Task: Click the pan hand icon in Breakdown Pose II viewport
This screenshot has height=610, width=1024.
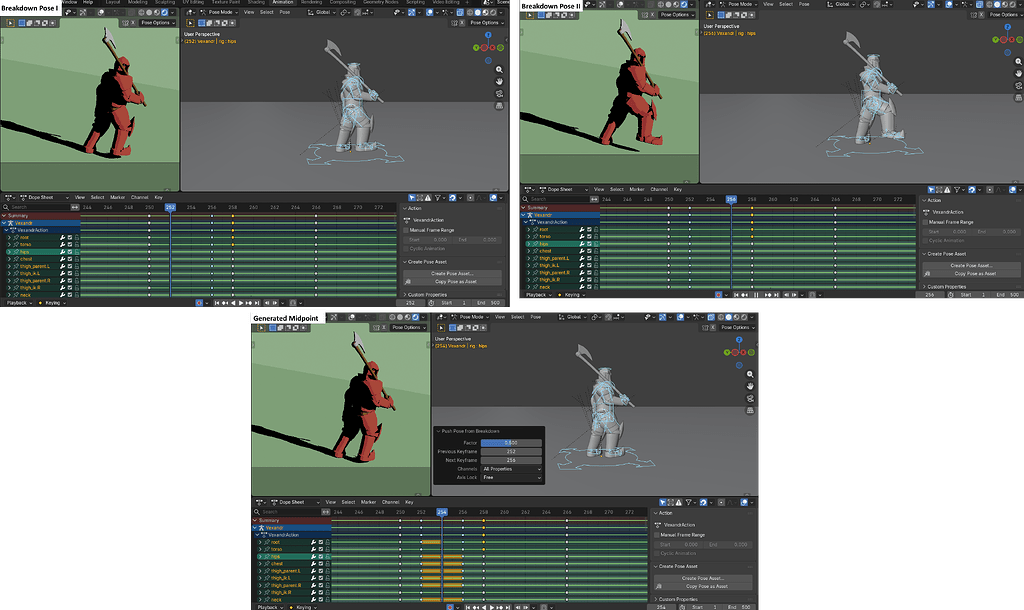Action: 1018,73
